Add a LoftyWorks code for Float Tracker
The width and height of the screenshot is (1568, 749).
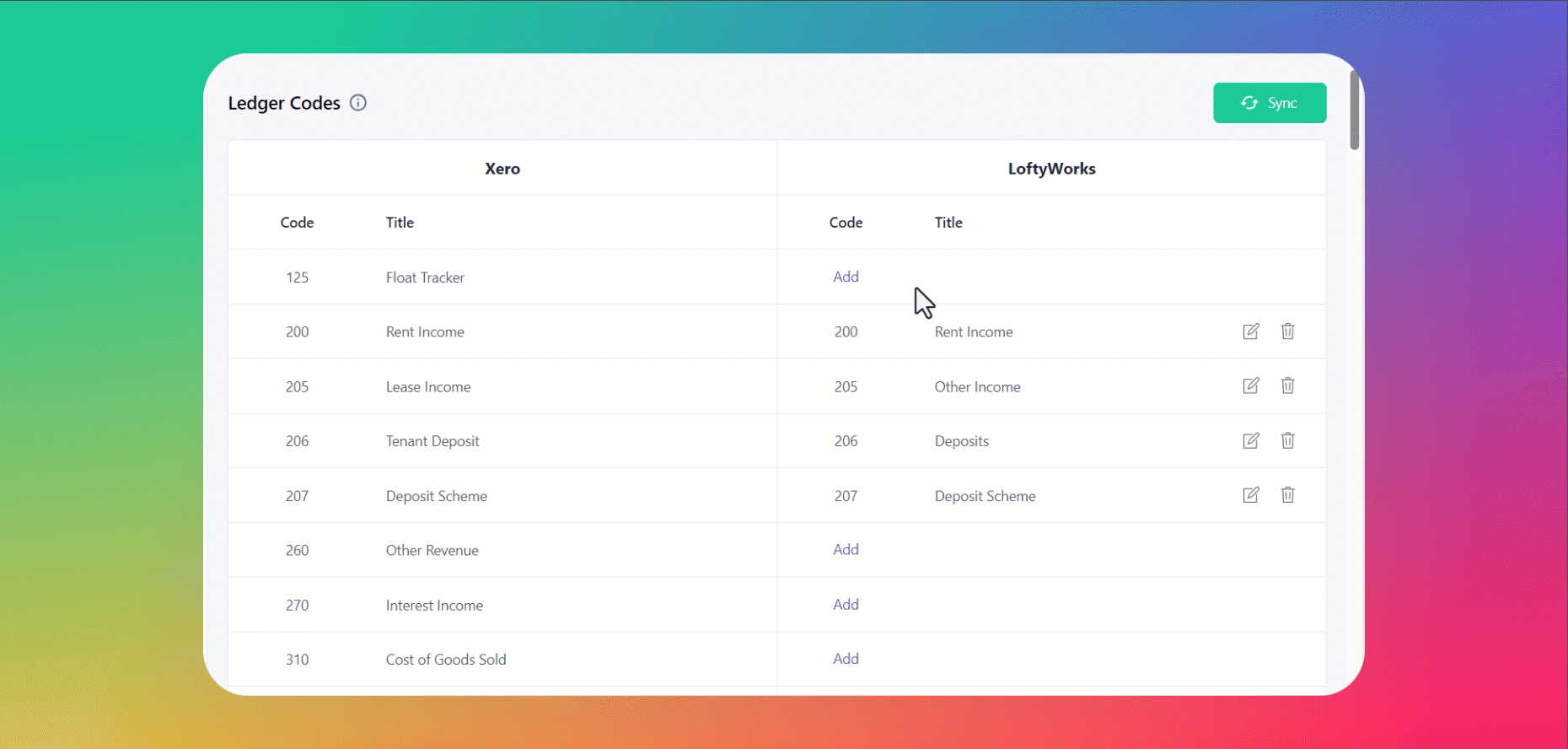pos(846,277)
